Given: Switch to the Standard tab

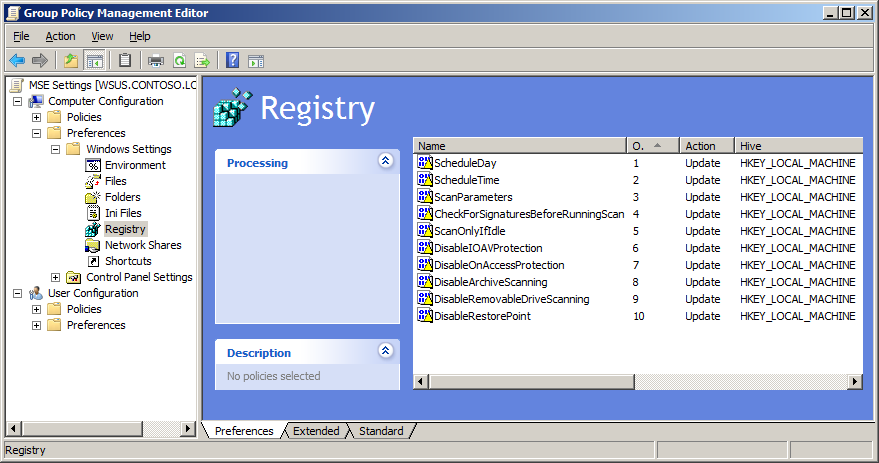Looking at the screenshot, I should 381,431.
